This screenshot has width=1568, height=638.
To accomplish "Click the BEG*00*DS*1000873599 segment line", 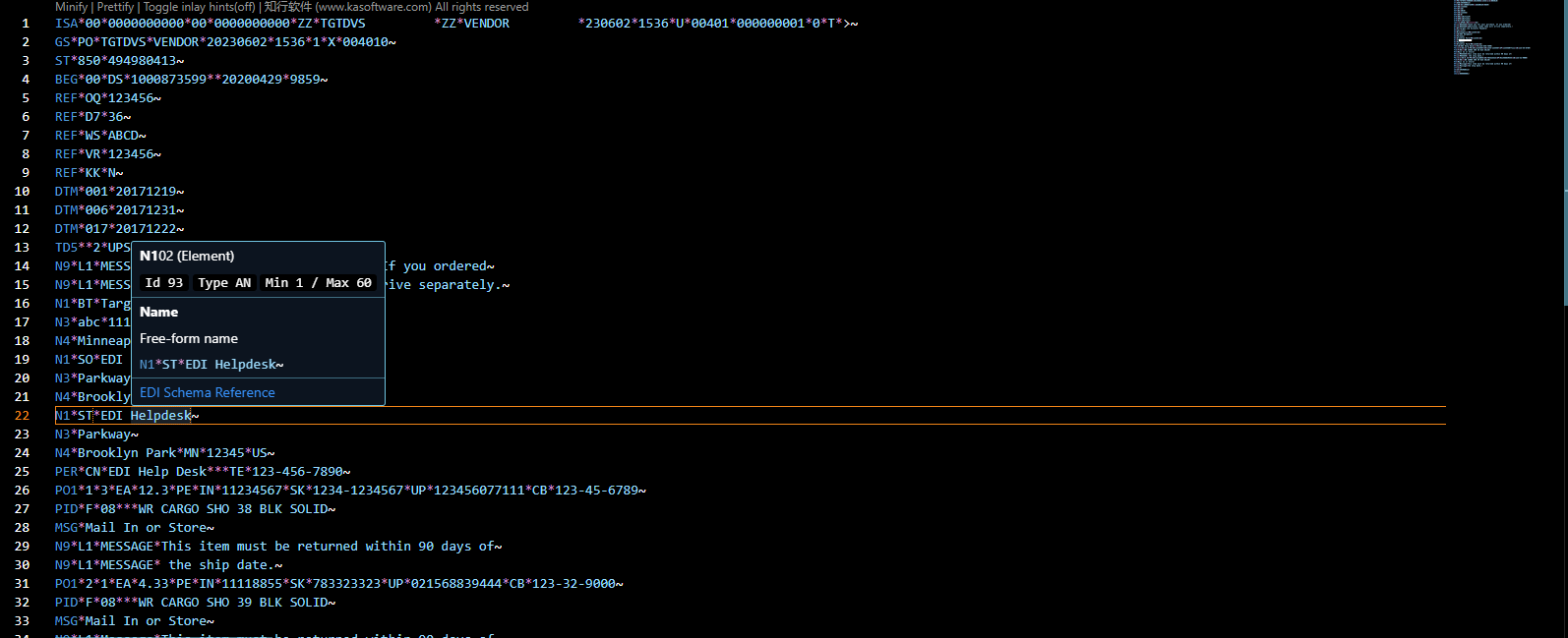I will [x=192, y=79].
